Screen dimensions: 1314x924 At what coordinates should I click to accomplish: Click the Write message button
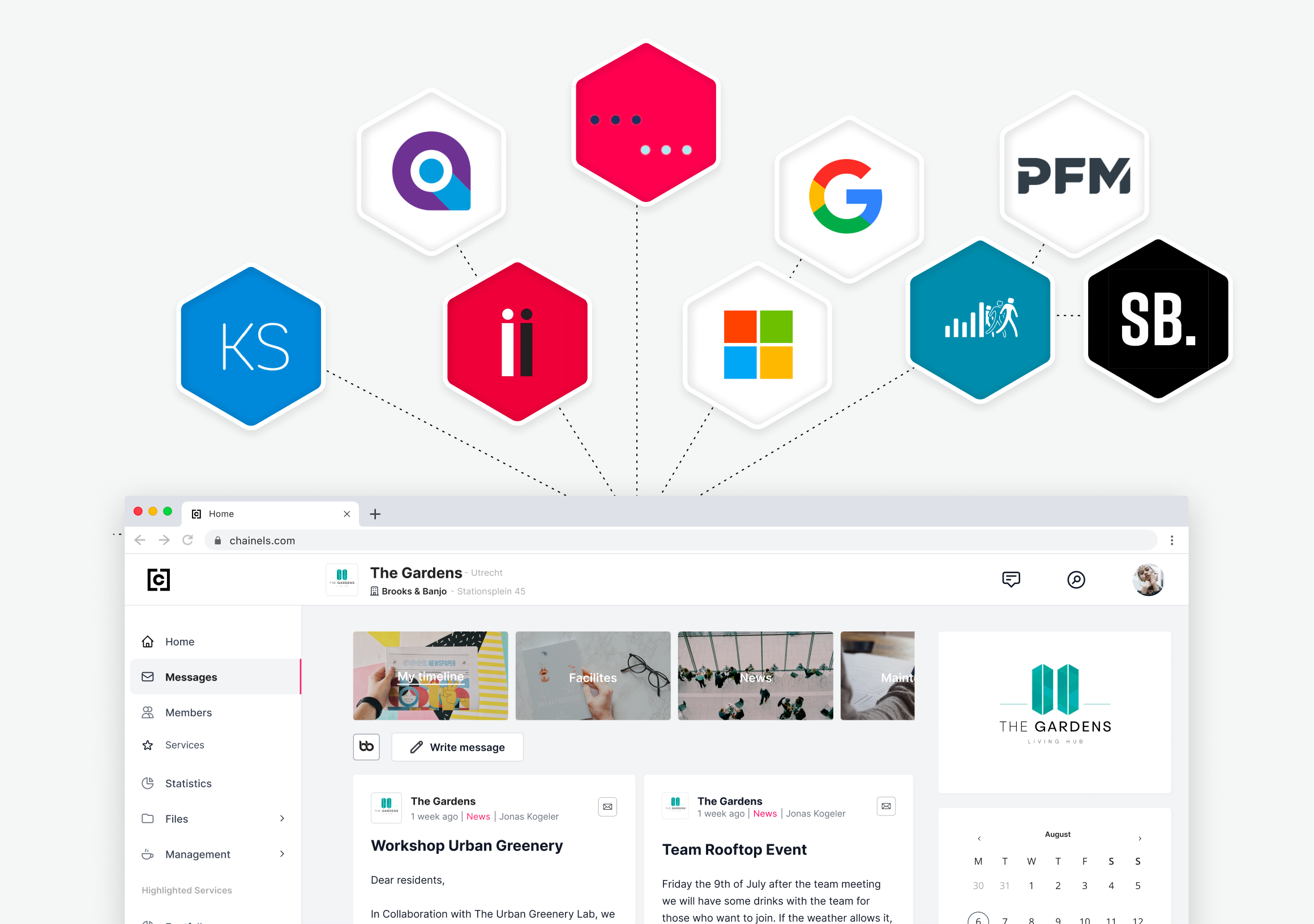[456, 746]
